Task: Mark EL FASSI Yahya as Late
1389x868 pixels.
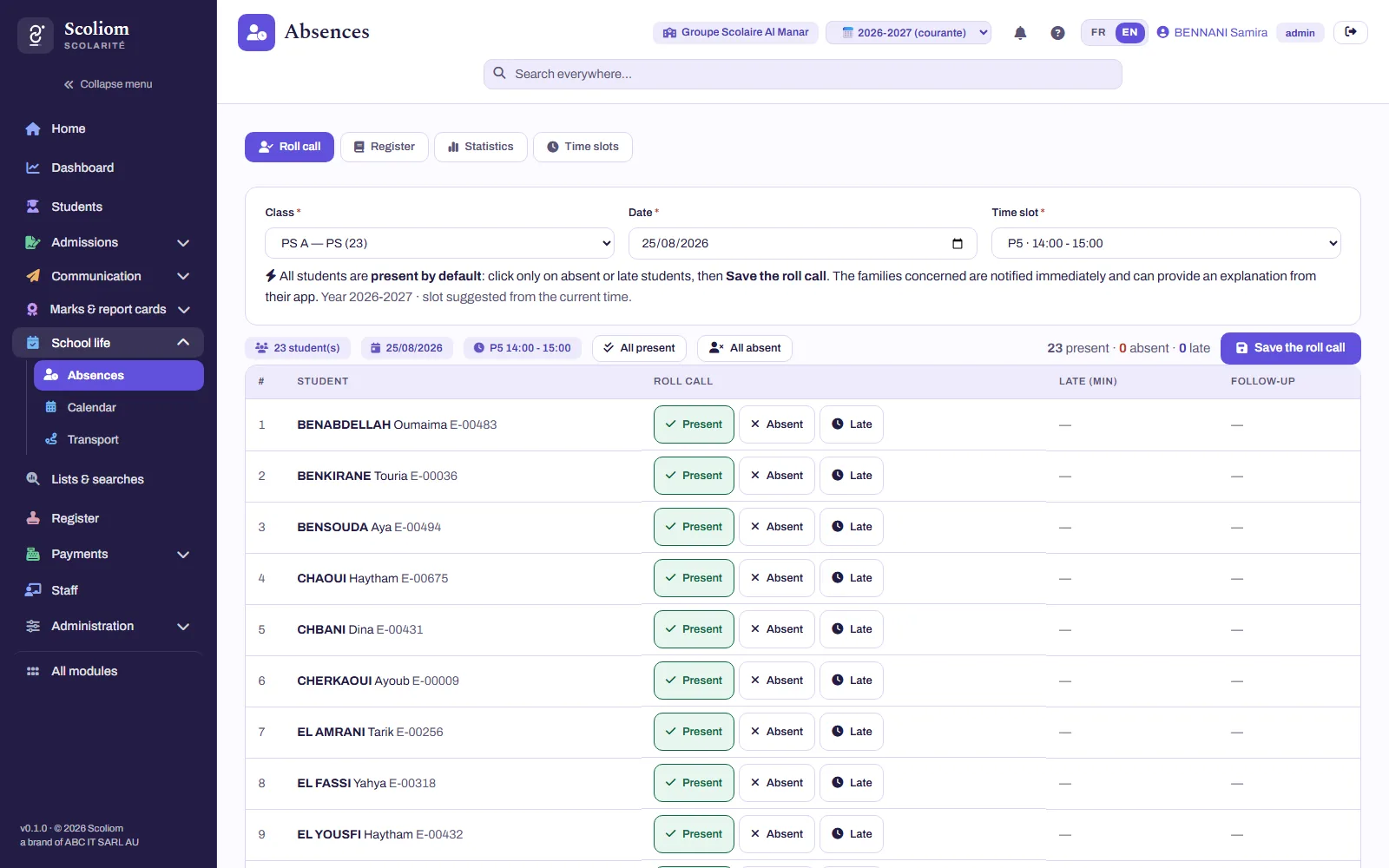Action: point(852,783)
